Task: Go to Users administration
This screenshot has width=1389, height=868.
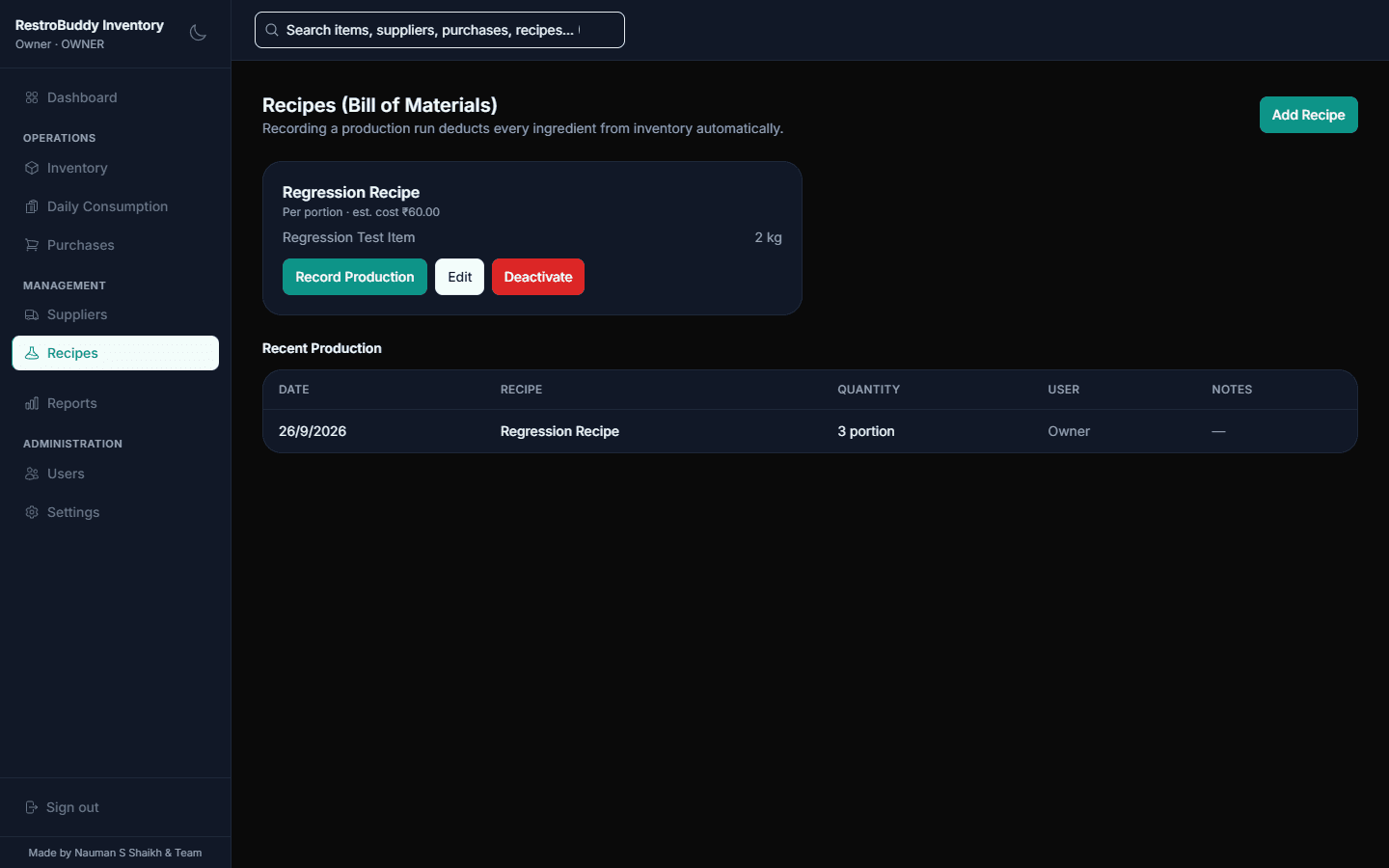Action: pyautogui.click(x=116, y=474)
